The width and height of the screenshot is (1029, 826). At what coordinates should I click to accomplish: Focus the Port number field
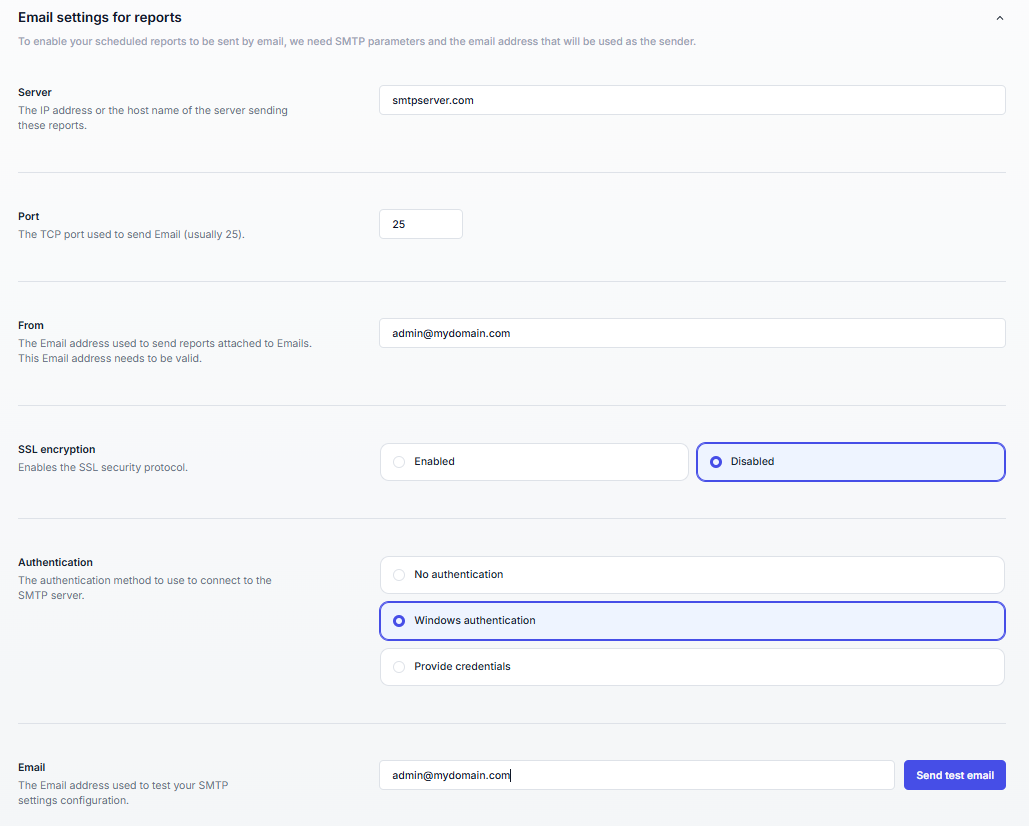(x=420, y=224)
